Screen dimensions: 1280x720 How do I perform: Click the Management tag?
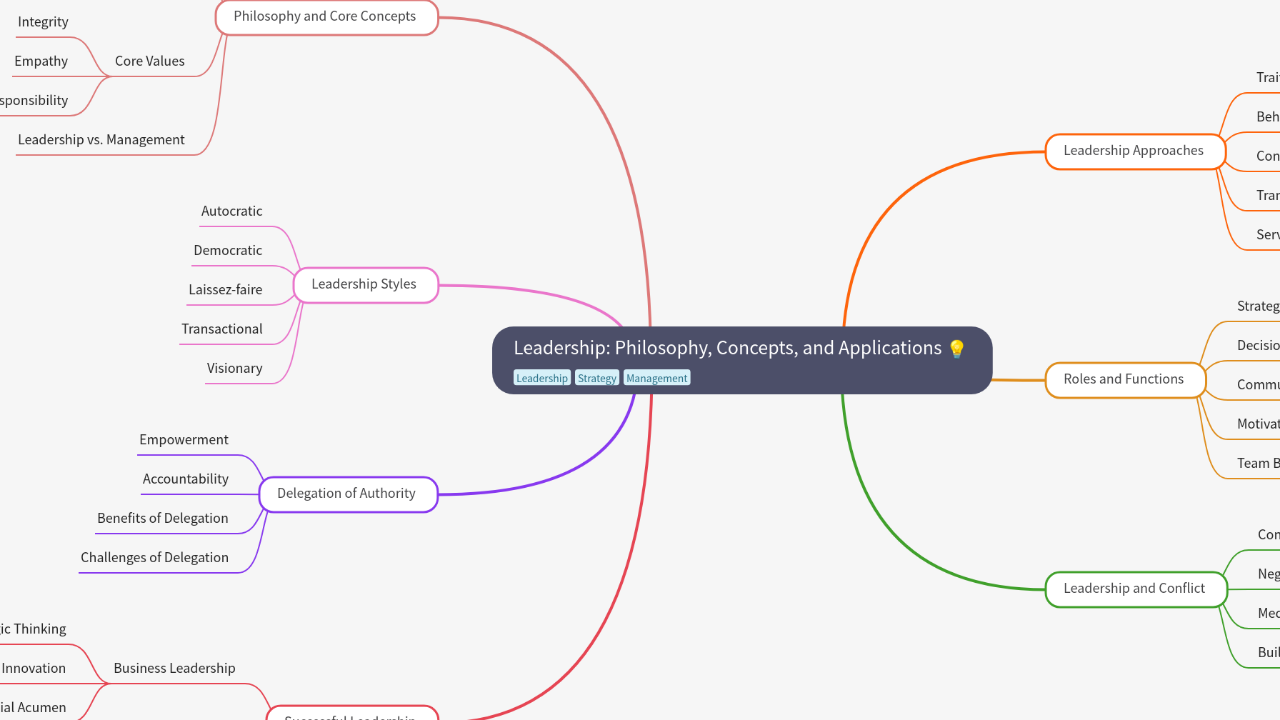pos(657,378)
